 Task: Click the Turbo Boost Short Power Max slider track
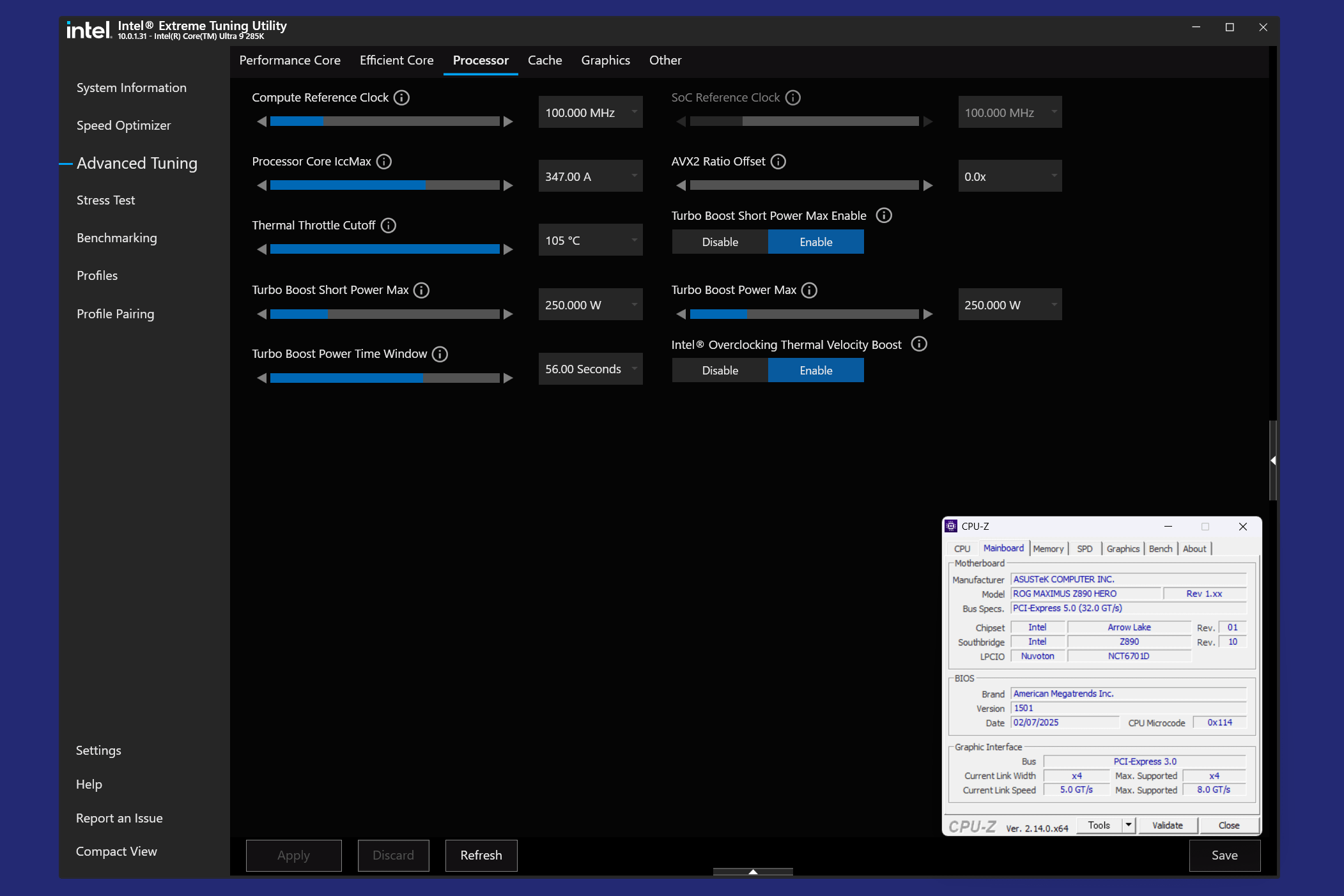(385, 314)
